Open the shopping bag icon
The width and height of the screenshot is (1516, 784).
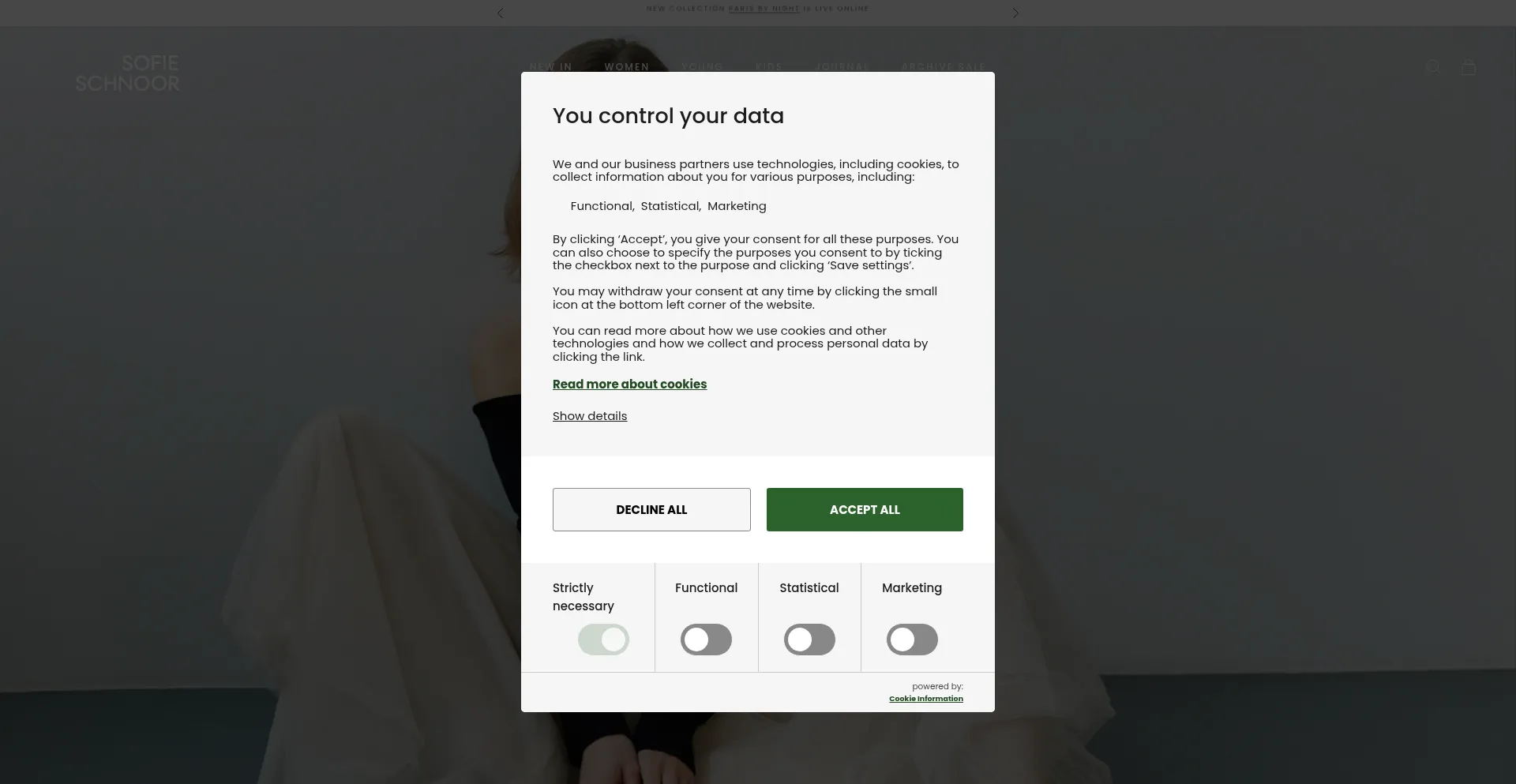point(1469,67)
